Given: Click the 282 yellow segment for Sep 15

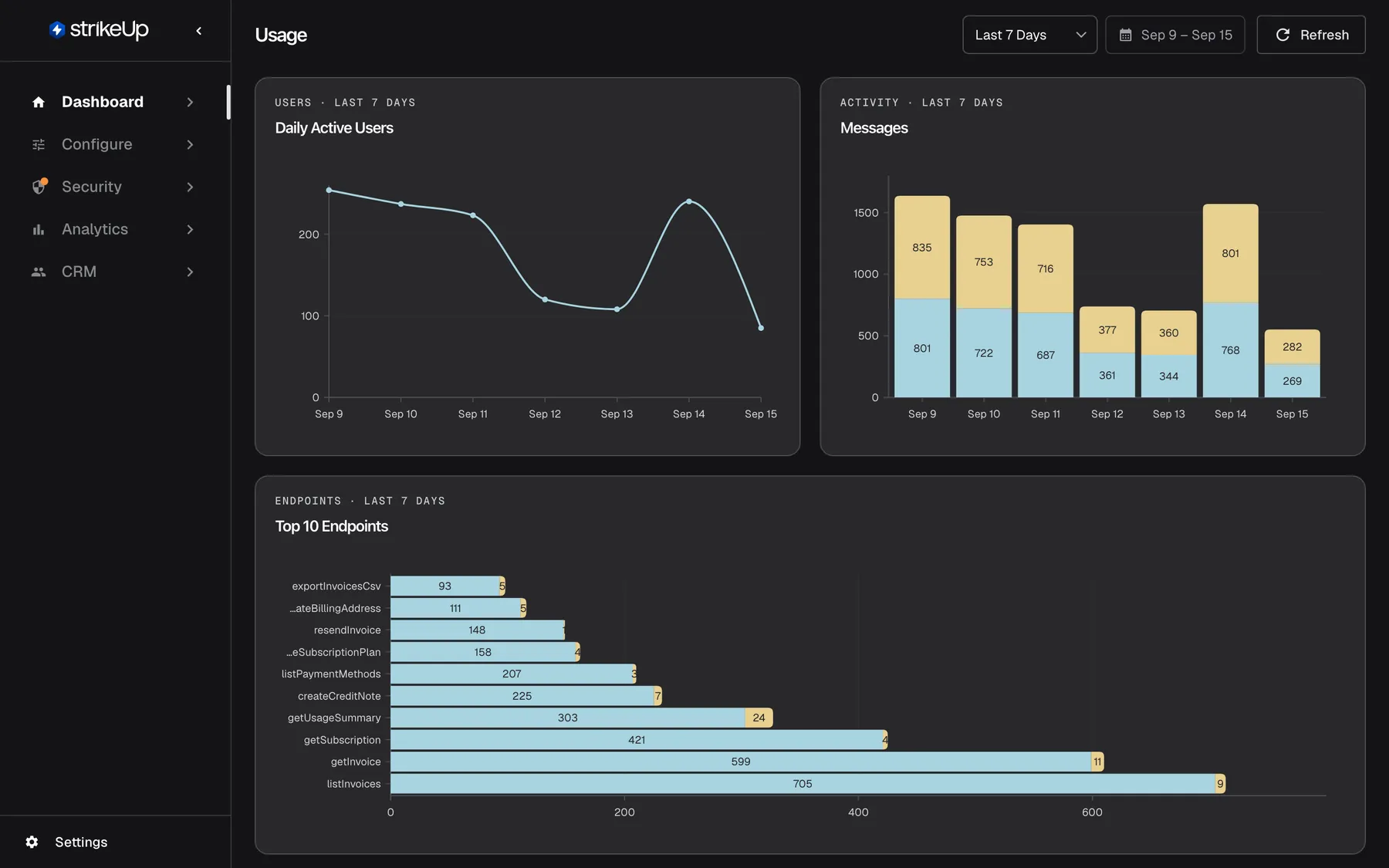Looking at the screenshot, I should tap(1292, 347).
